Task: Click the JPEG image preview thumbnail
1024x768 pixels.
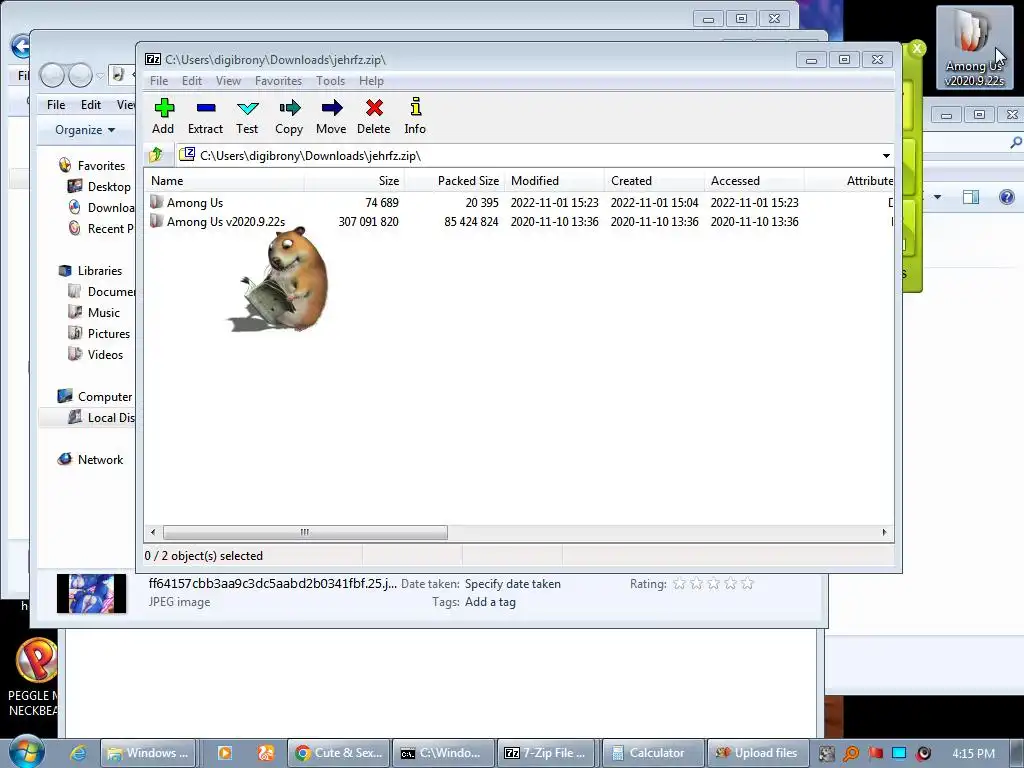Action: pos(91,593)
